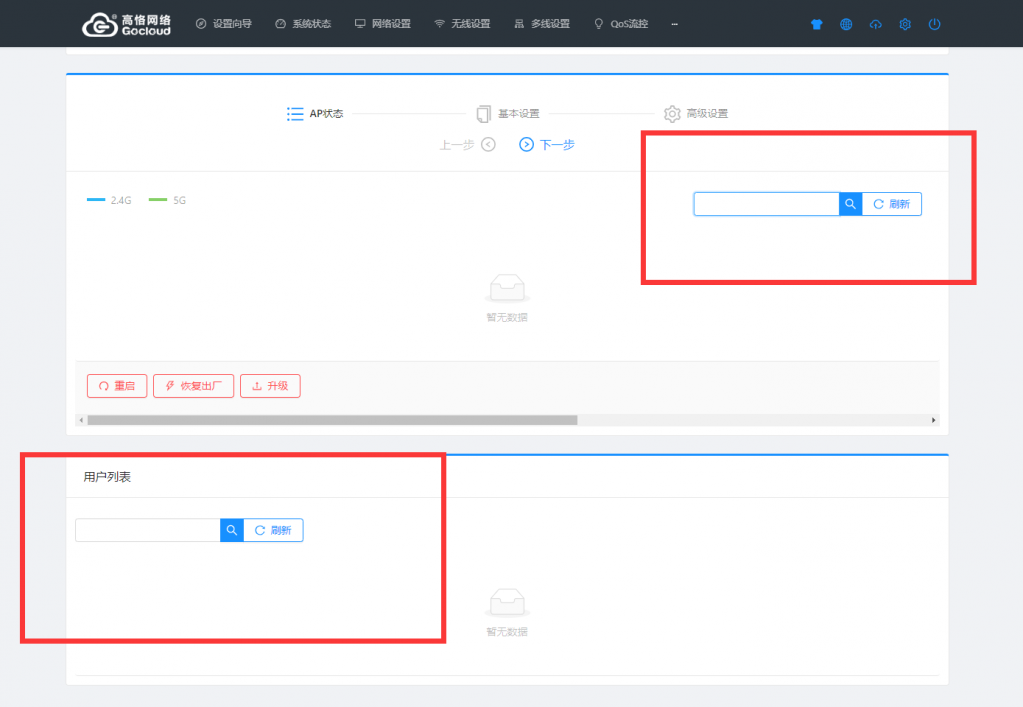Switch to the 基本设置 step
The height and width of the screenshot is (707, 1023).
pyautogui.click(x=508, y=114)
